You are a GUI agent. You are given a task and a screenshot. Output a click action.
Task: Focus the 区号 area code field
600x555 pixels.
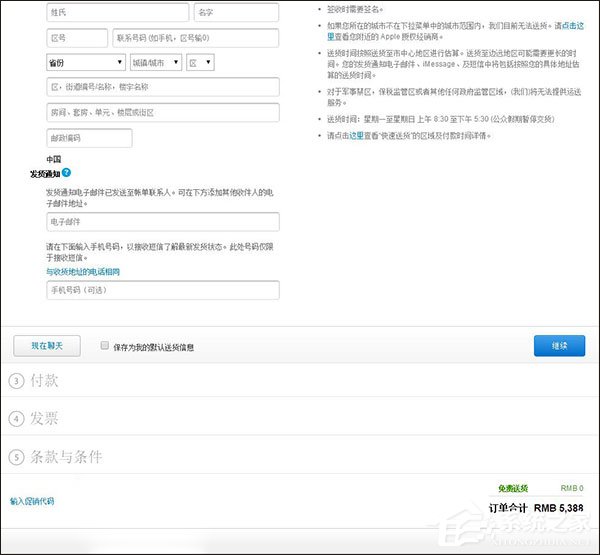click(77, 38)
